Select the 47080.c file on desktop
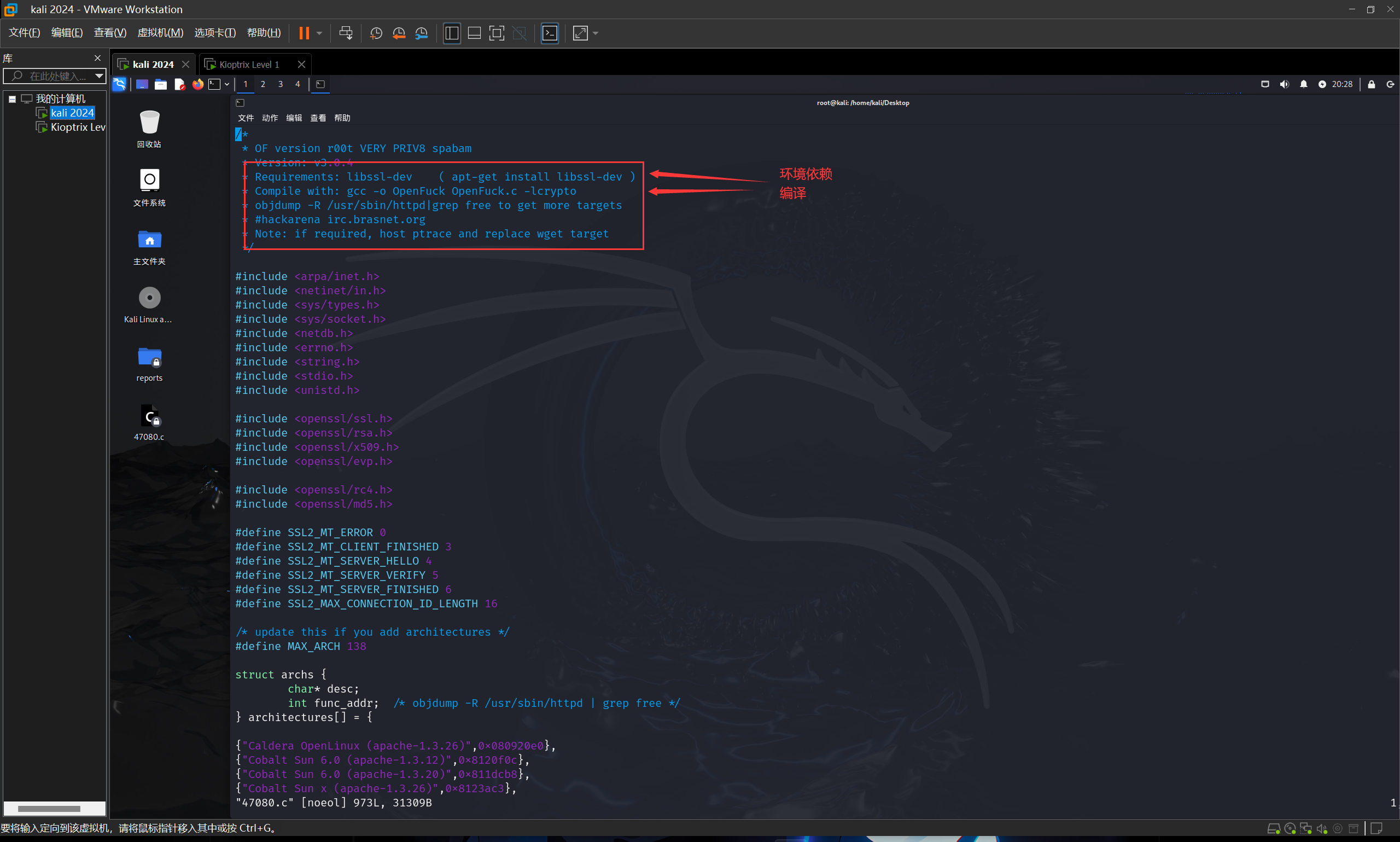 point(149,422)
